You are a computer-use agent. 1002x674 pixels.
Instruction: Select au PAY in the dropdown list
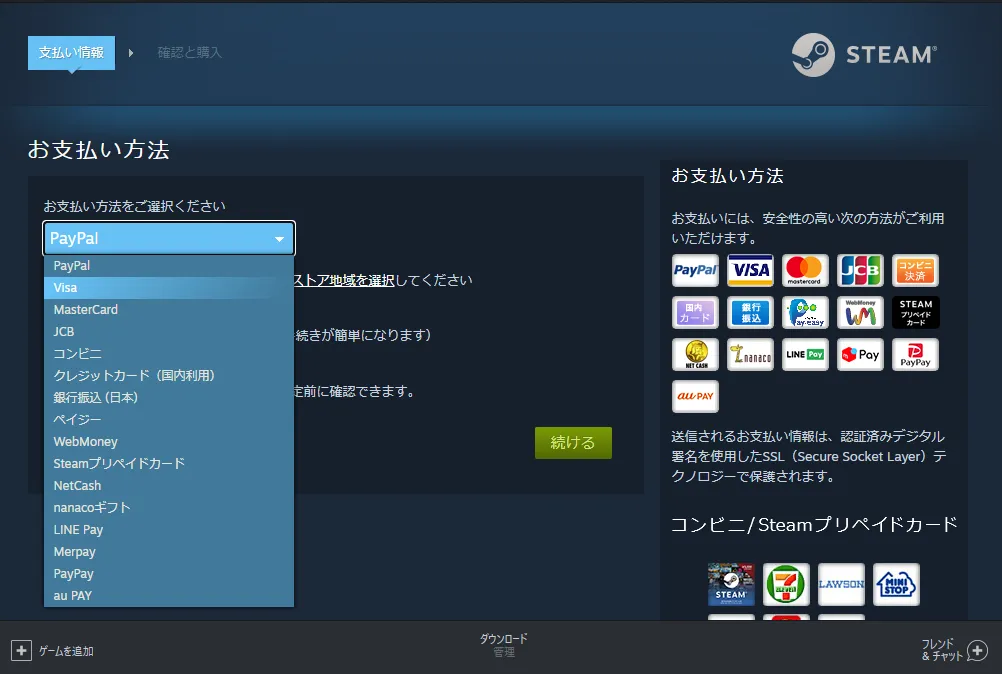coord(169,596)
